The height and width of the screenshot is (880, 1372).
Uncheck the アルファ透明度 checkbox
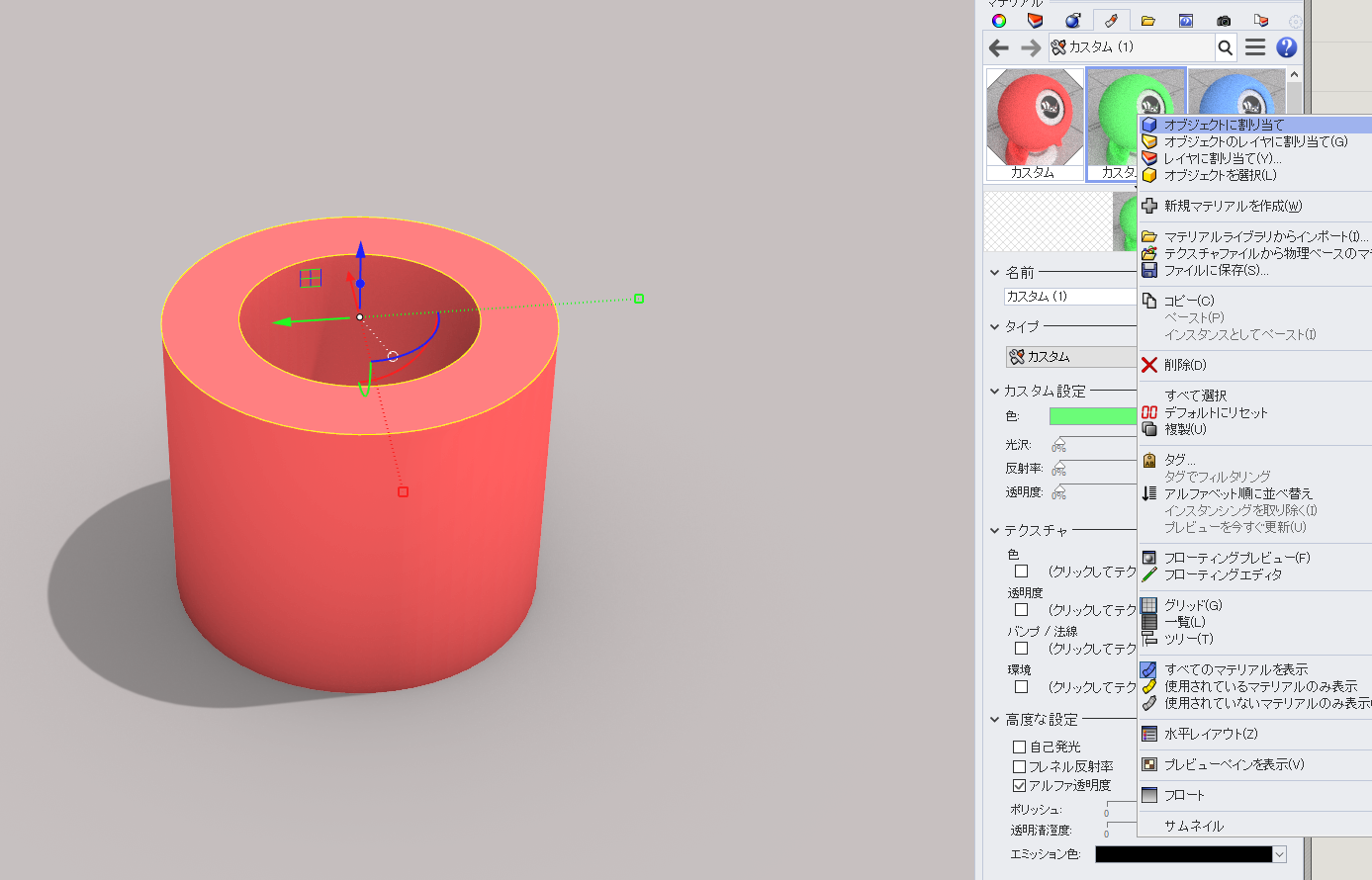point(1019,785)
